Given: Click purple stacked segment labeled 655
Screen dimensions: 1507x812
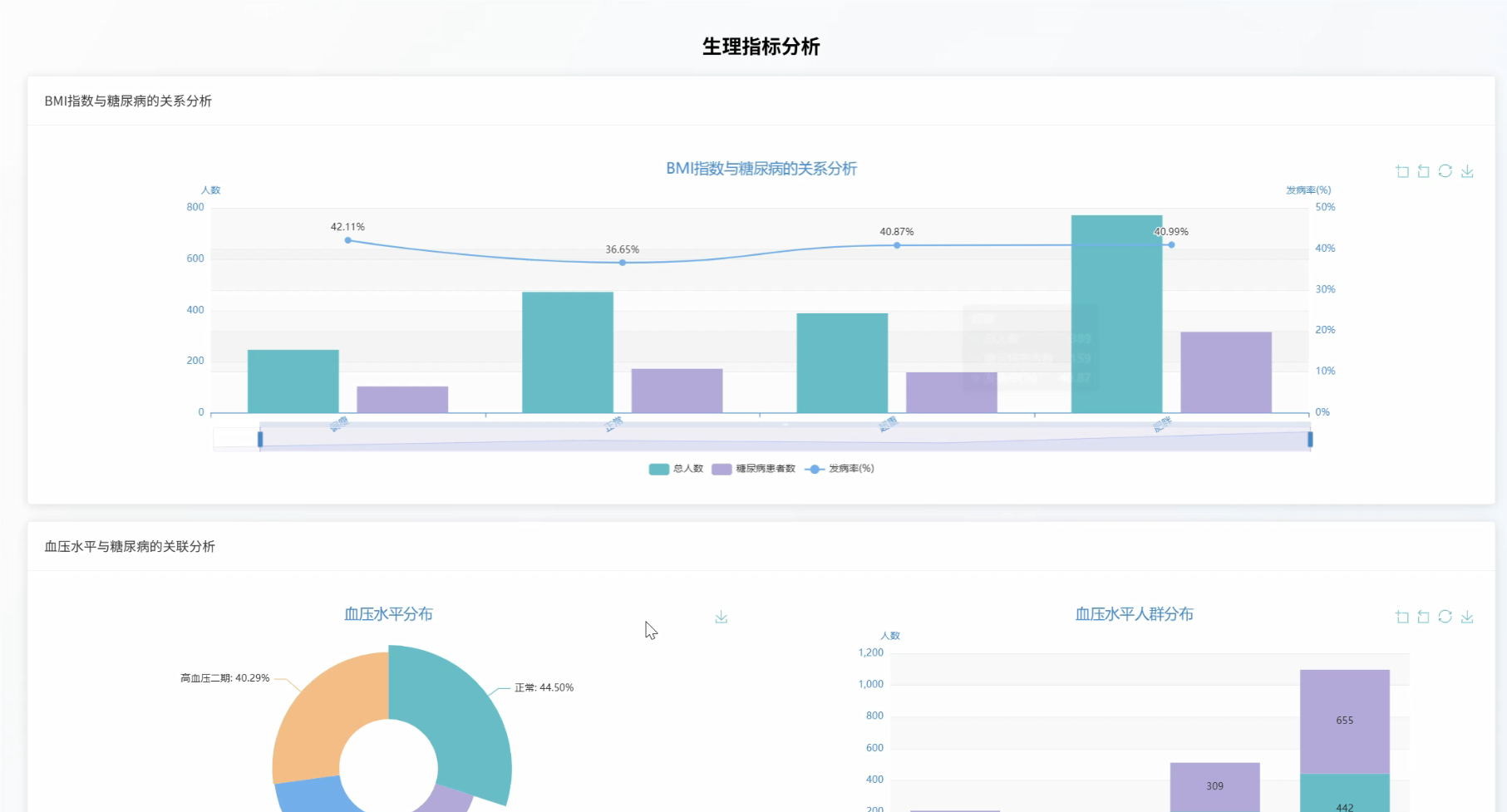Looking at the screenshot, I should click(1345, 721).
